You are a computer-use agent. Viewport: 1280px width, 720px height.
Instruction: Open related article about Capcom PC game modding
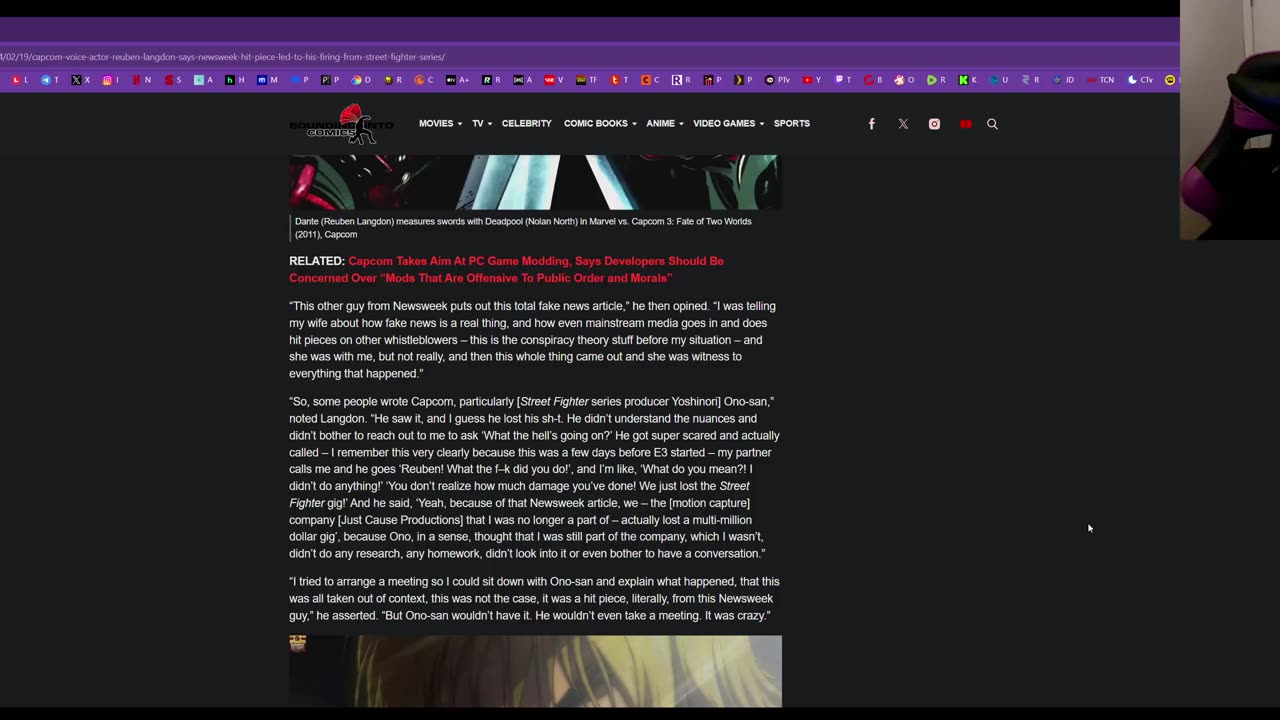[507, 269]
